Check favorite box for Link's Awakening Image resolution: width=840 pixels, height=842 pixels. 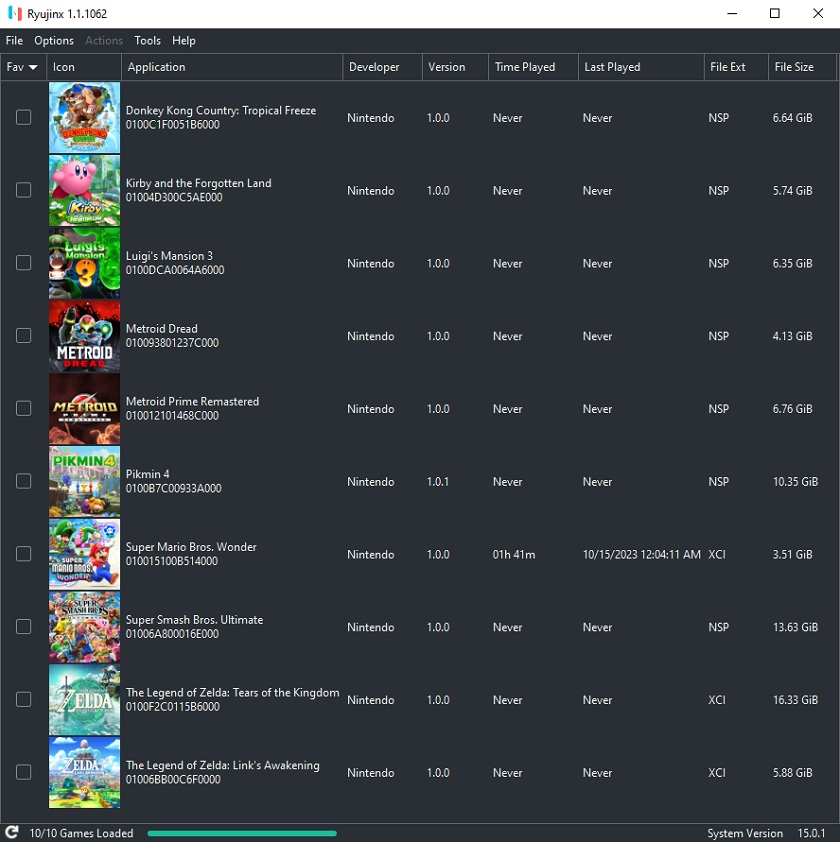pyautogui.click(x=24, y=772)
